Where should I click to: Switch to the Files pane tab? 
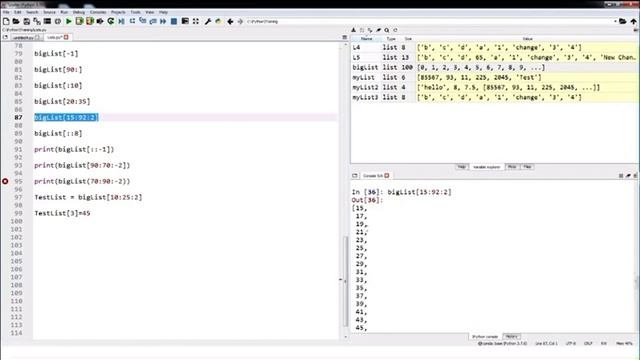pos(527,167)
